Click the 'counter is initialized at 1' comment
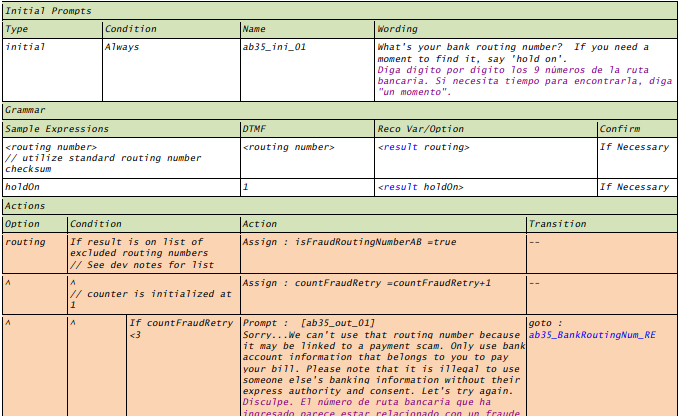Viewport: 679px width, 416px height. point(151,299)
